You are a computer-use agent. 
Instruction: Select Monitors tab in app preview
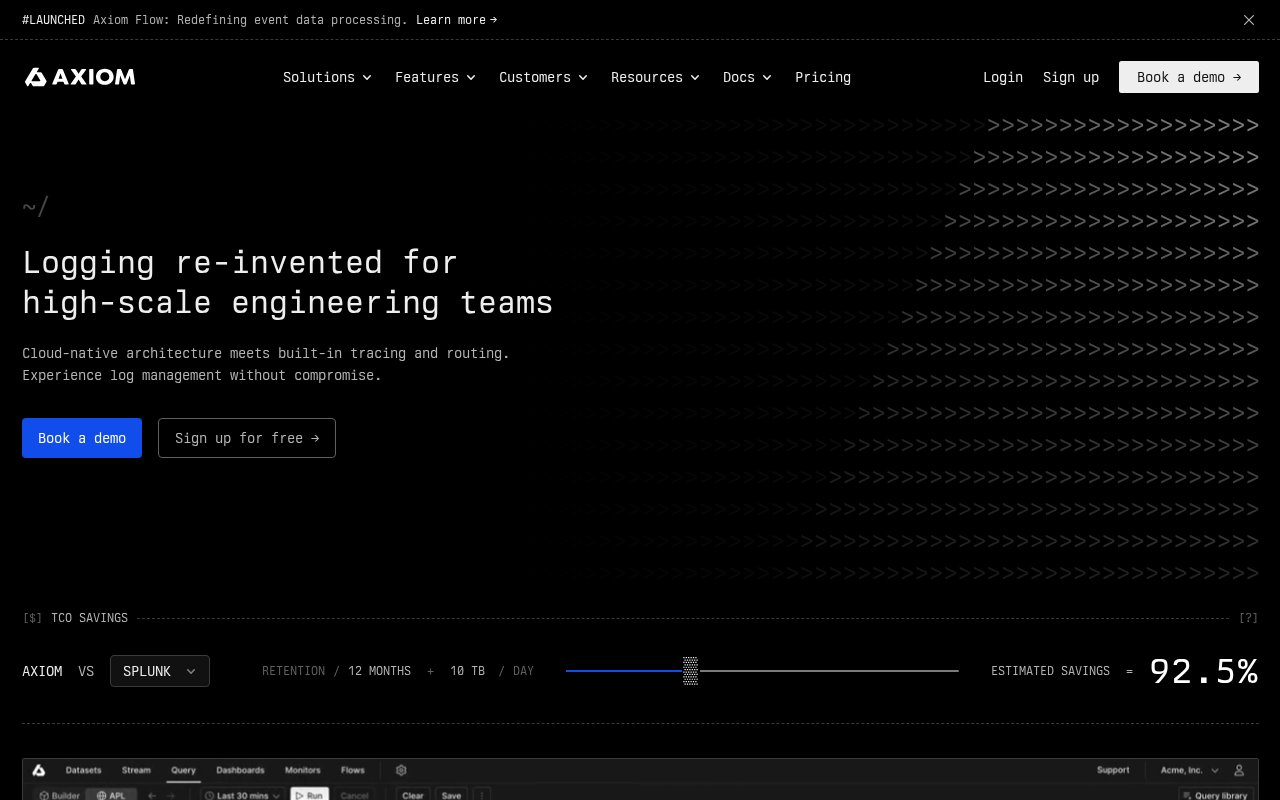pos(303,770)
